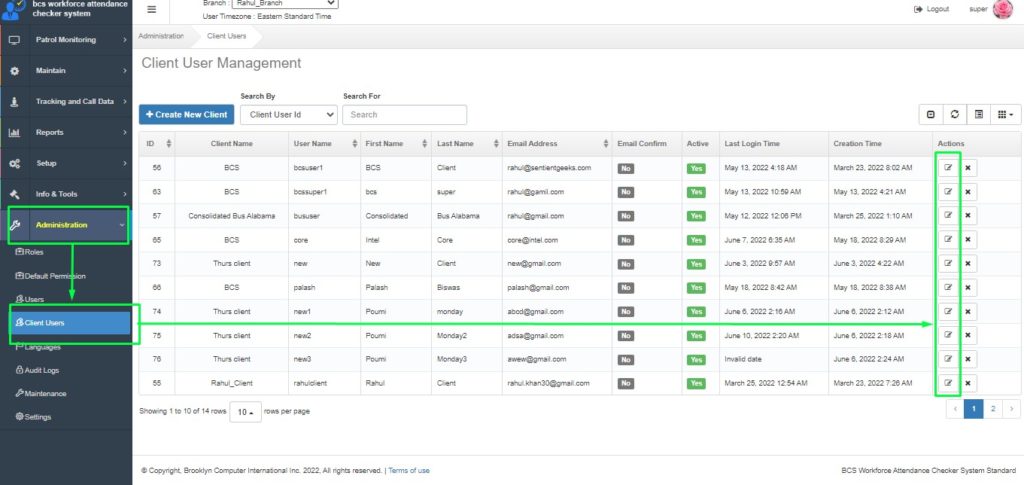This screenshot has width=1024, height=485.
Task: Open the Terms of use link
Action: coord(409,470)
